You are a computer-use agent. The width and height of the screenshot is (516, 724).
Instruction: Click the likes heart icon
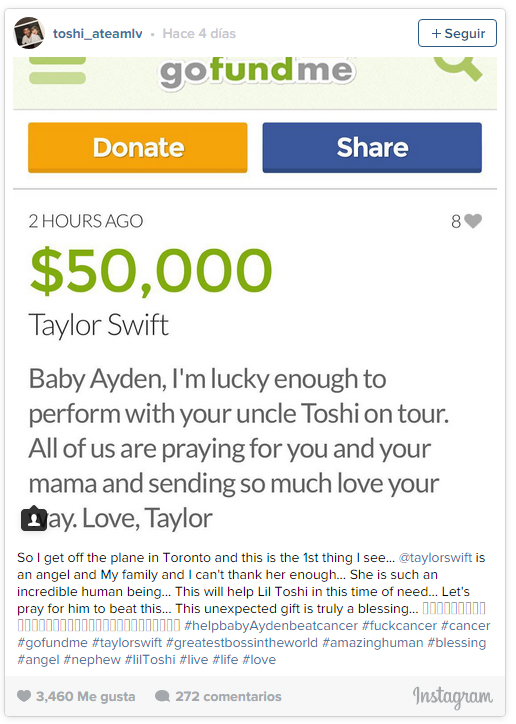pos(24,695)
